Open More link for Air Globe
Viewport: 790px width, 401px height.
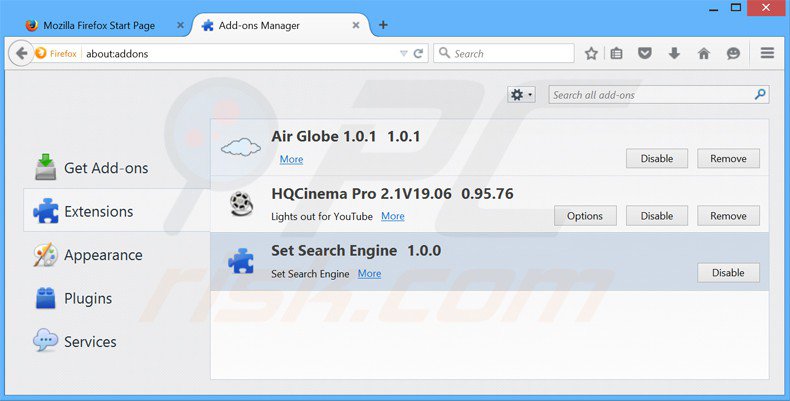click(291, 159)
